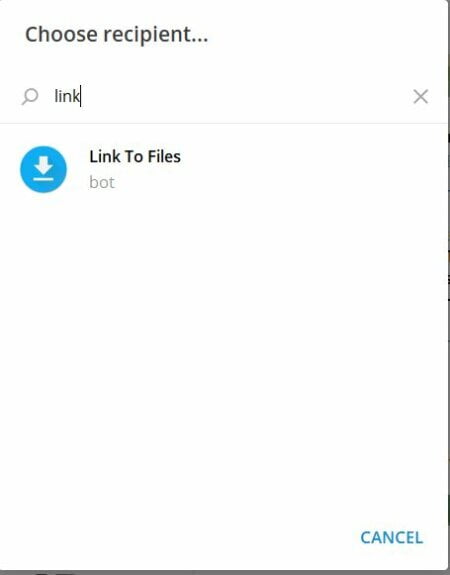Click the dimmed background strip below the dialog
450x575 pixels.
coord(225,572)
